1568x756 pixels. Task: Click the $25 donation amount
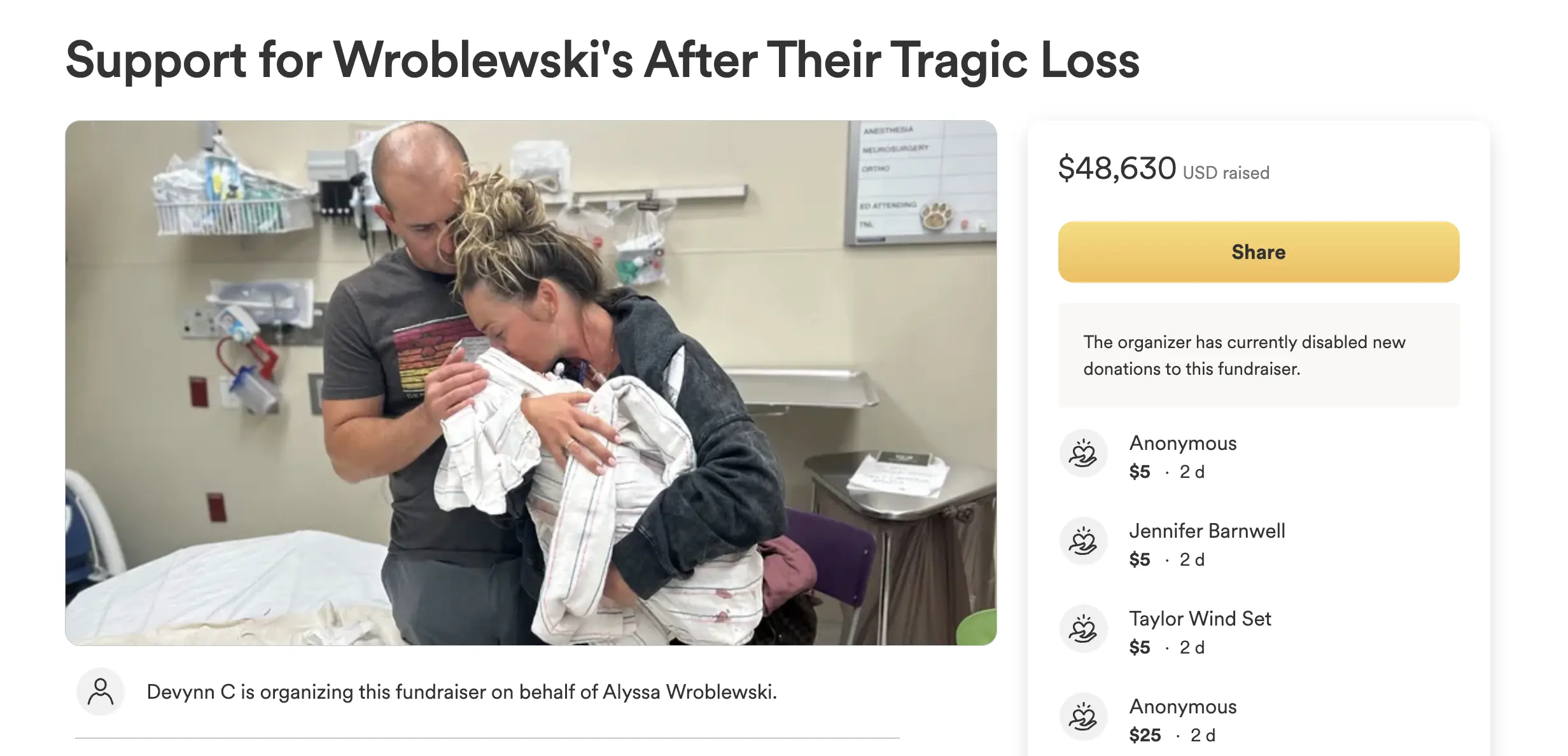[x=1144, y=735]
